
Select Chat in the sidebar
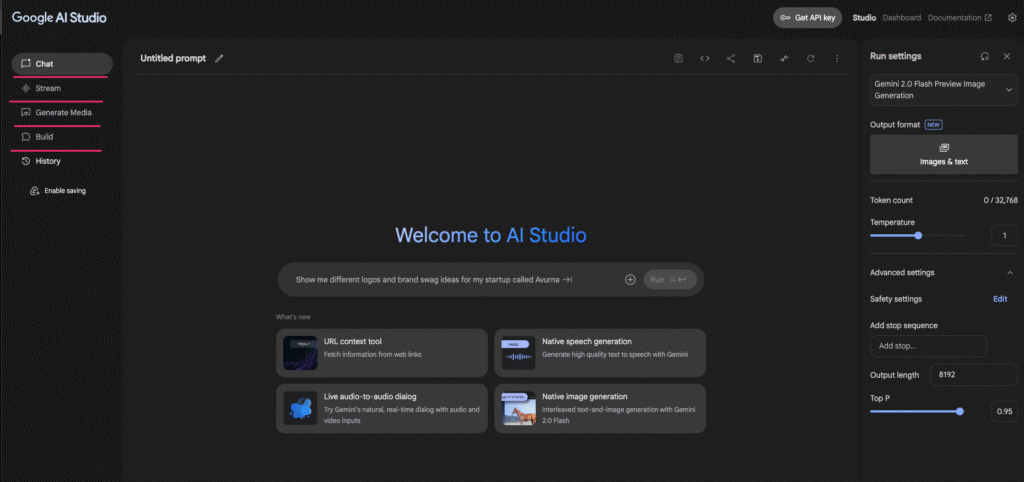click(62, 64)
